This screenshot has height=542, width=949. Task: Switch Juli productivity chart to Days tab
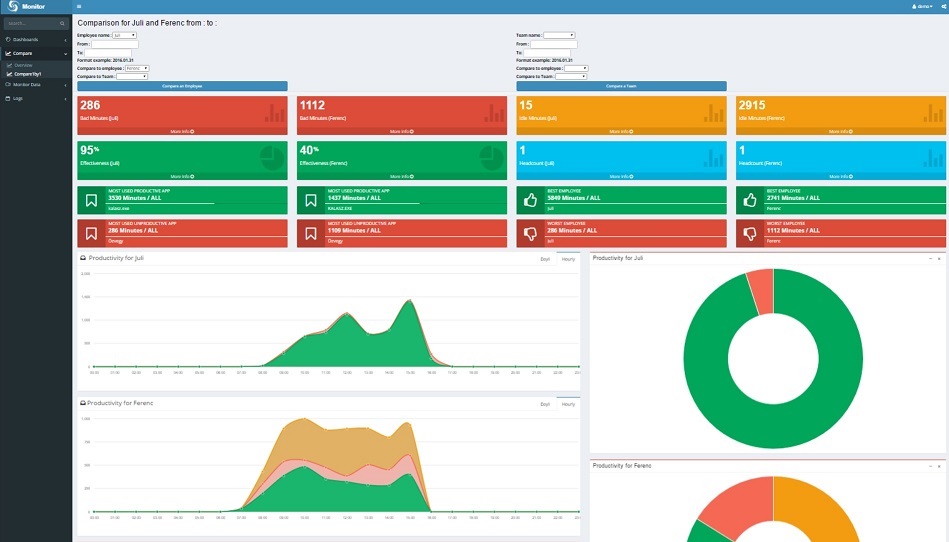tap(545, 259)
